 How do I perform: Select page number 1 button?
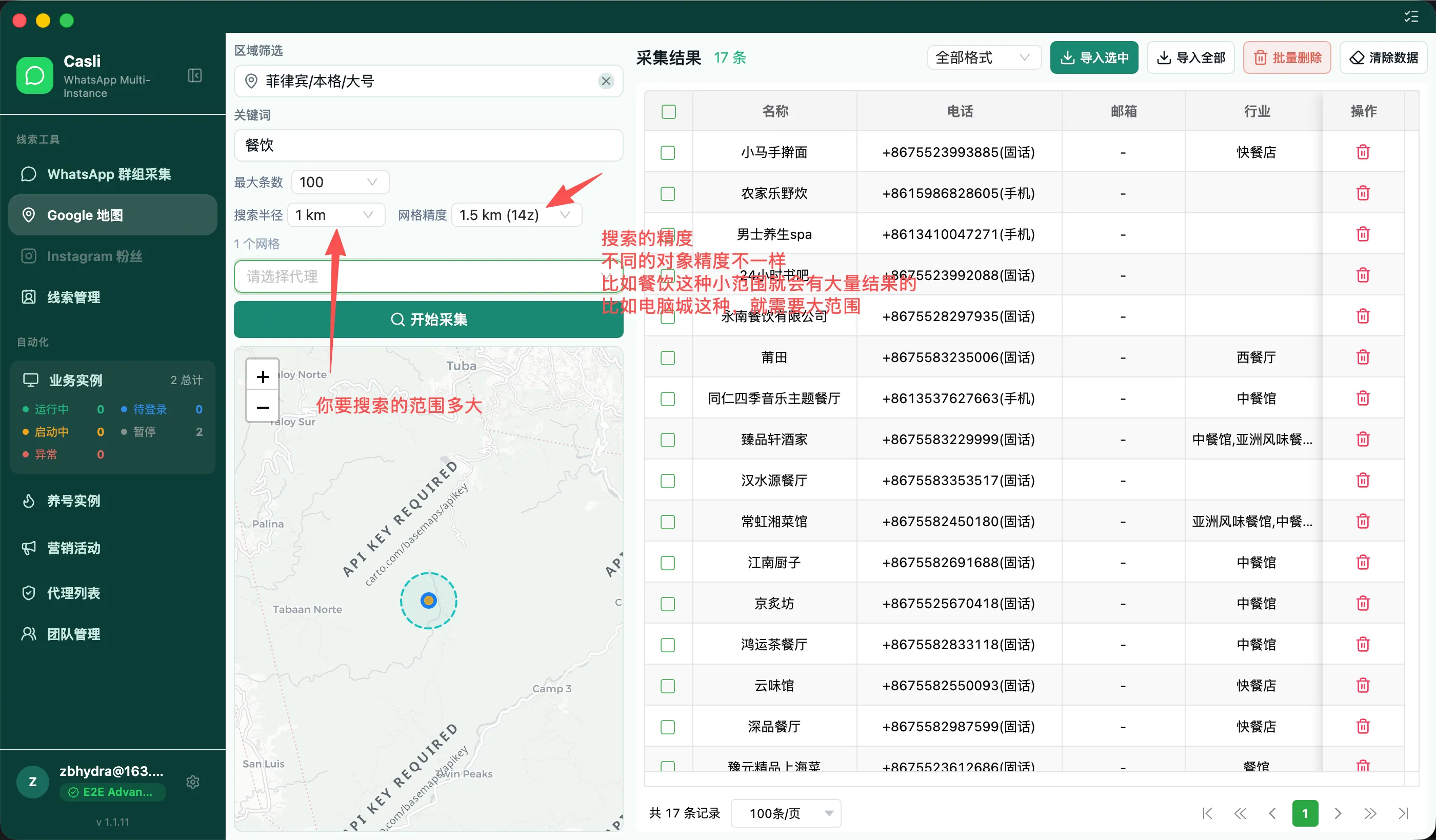pos(1305,813)
